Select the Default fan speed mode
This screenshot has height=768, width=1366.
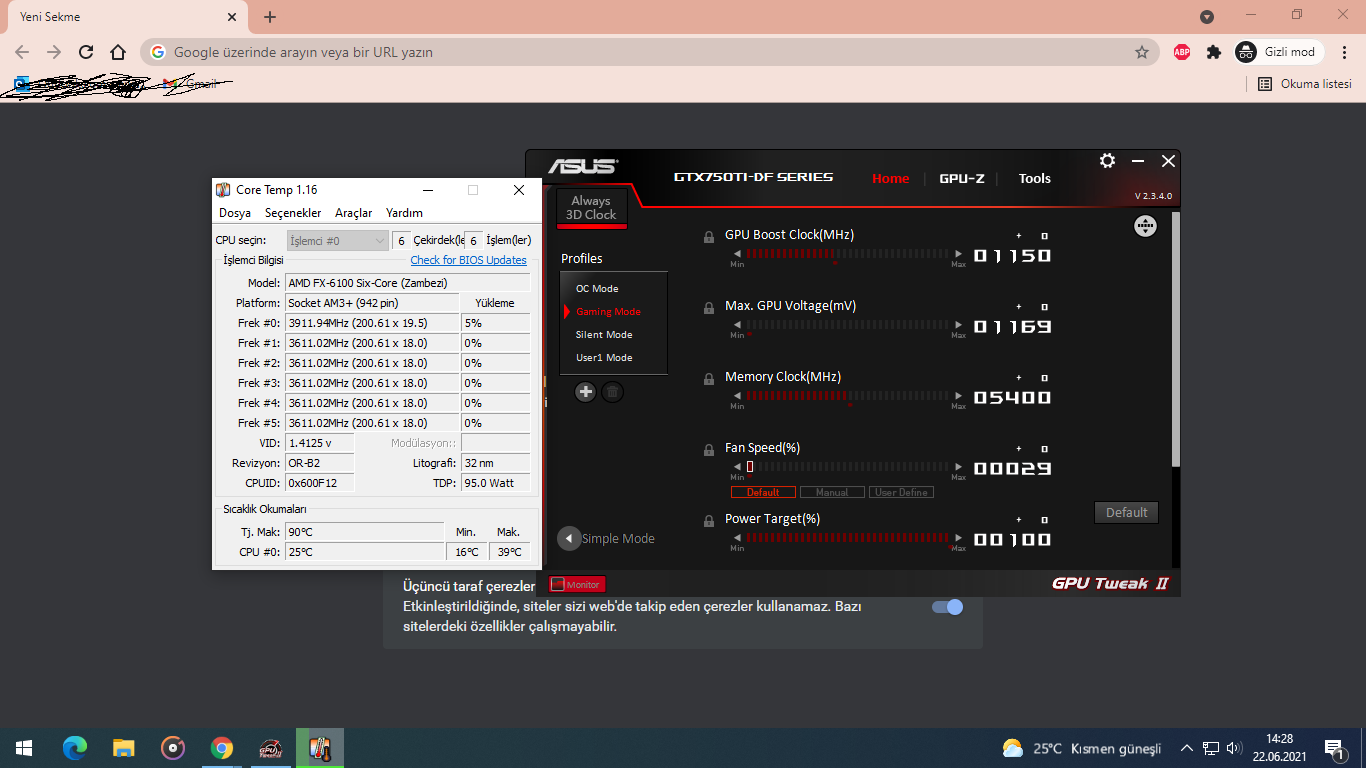pos(763,492)
